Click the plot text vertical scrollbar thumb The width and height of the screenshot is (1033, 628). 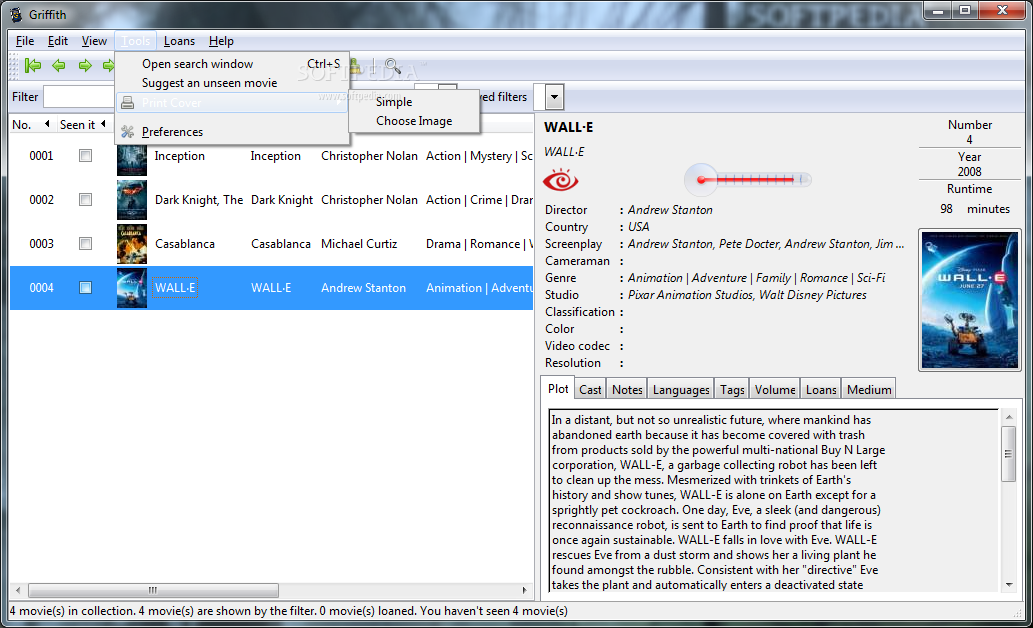tap(1008, 453)
